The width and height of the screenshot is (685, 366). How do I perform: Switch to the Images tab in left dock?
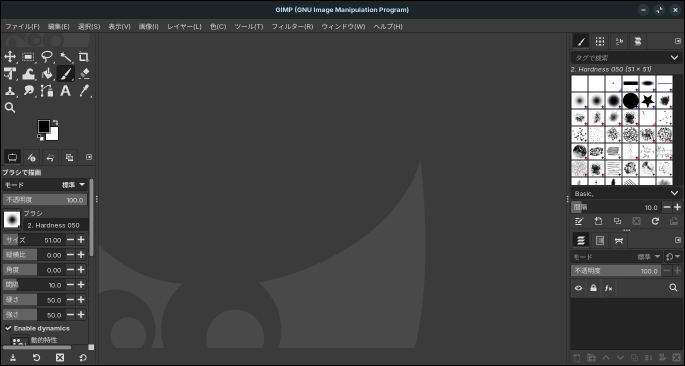(69, 157)
